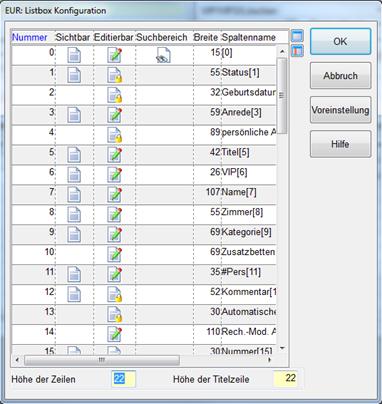Viewport: 382px width, 404px height.
Task: Toggle Sichtbar icon for Zimmer[8]
Action: tap(74, 215)
